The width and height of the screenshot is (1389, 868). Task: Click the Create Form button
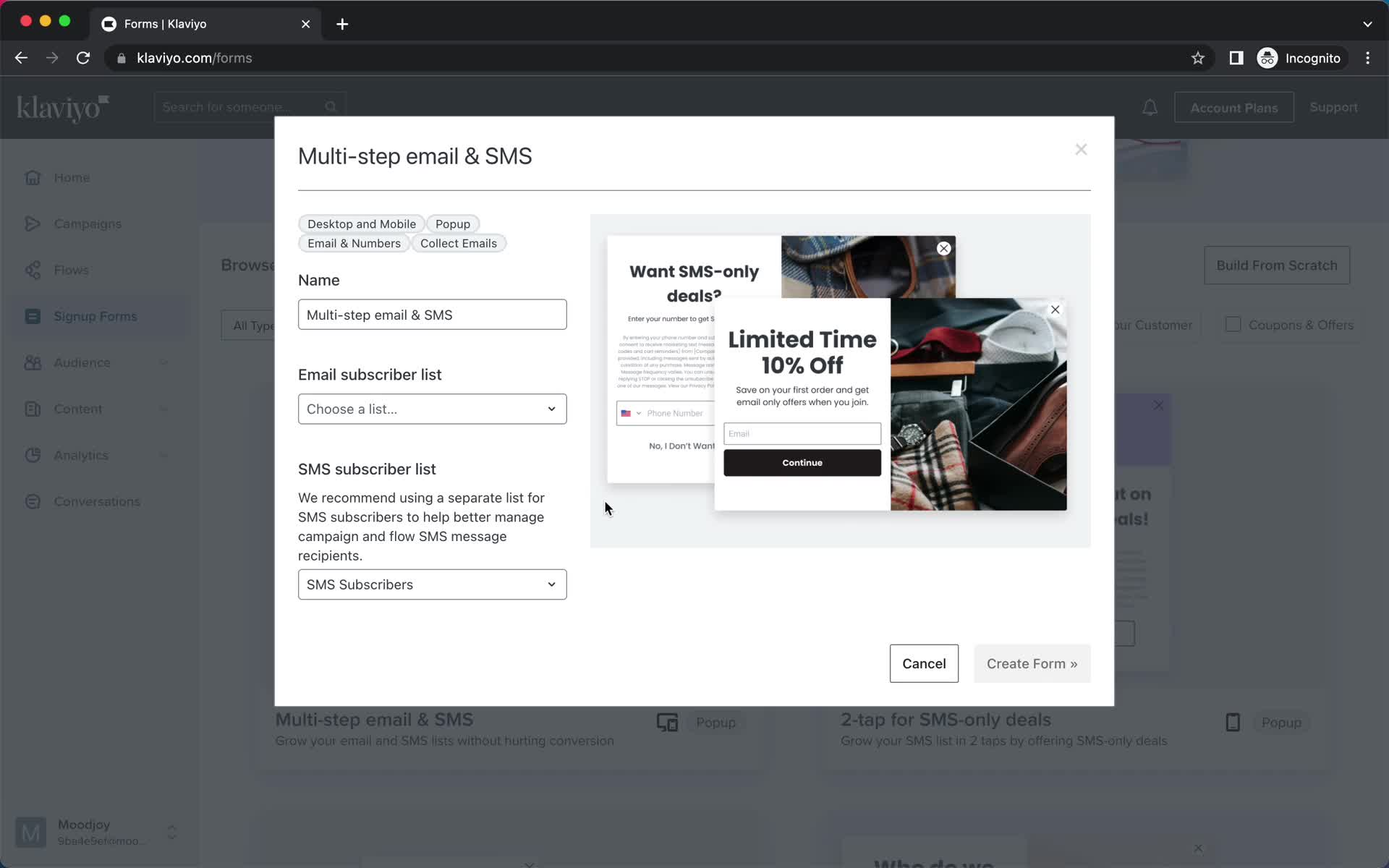pos(1031,663)
